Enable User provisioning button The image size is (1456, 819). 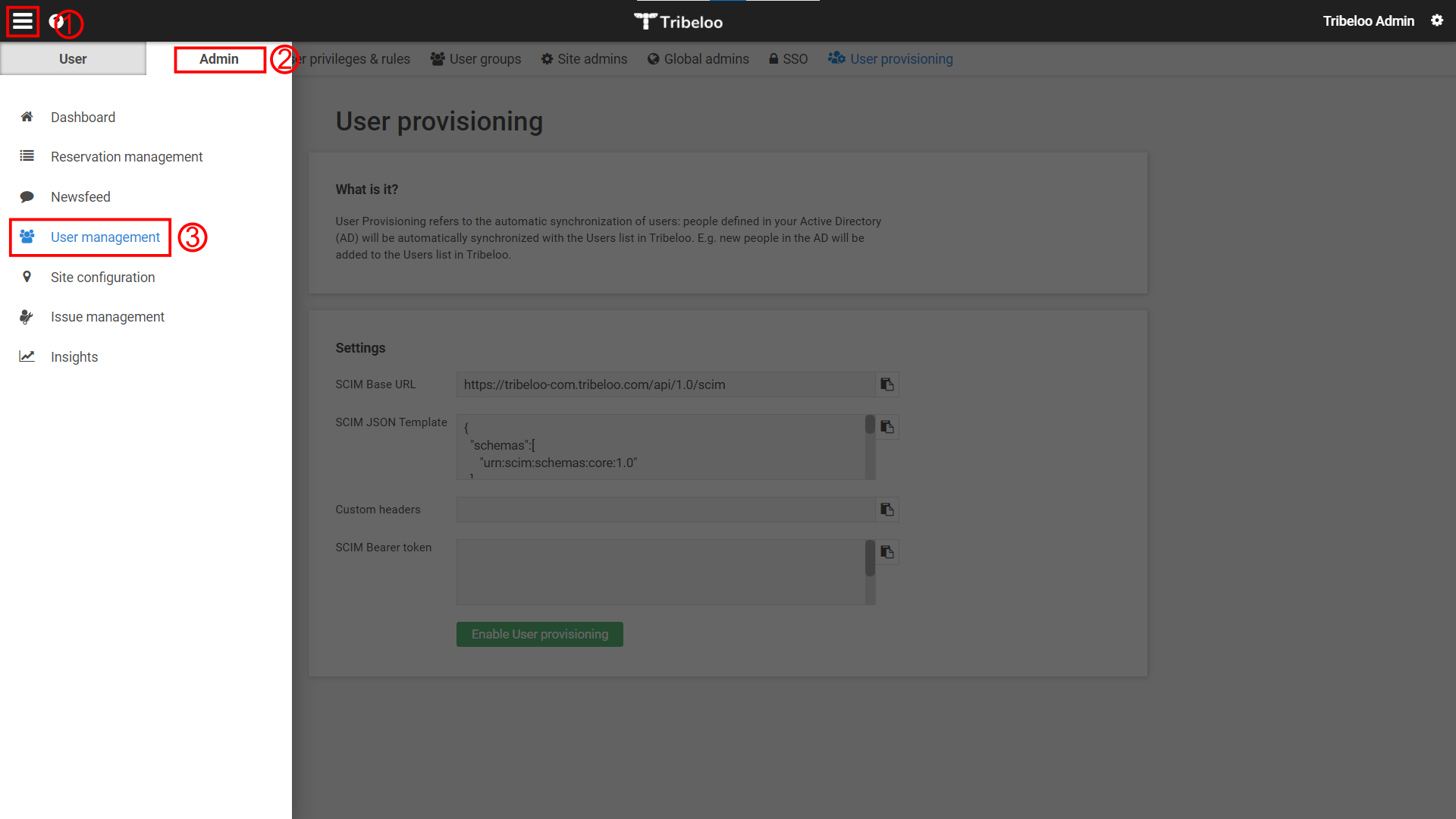(540, 633)
